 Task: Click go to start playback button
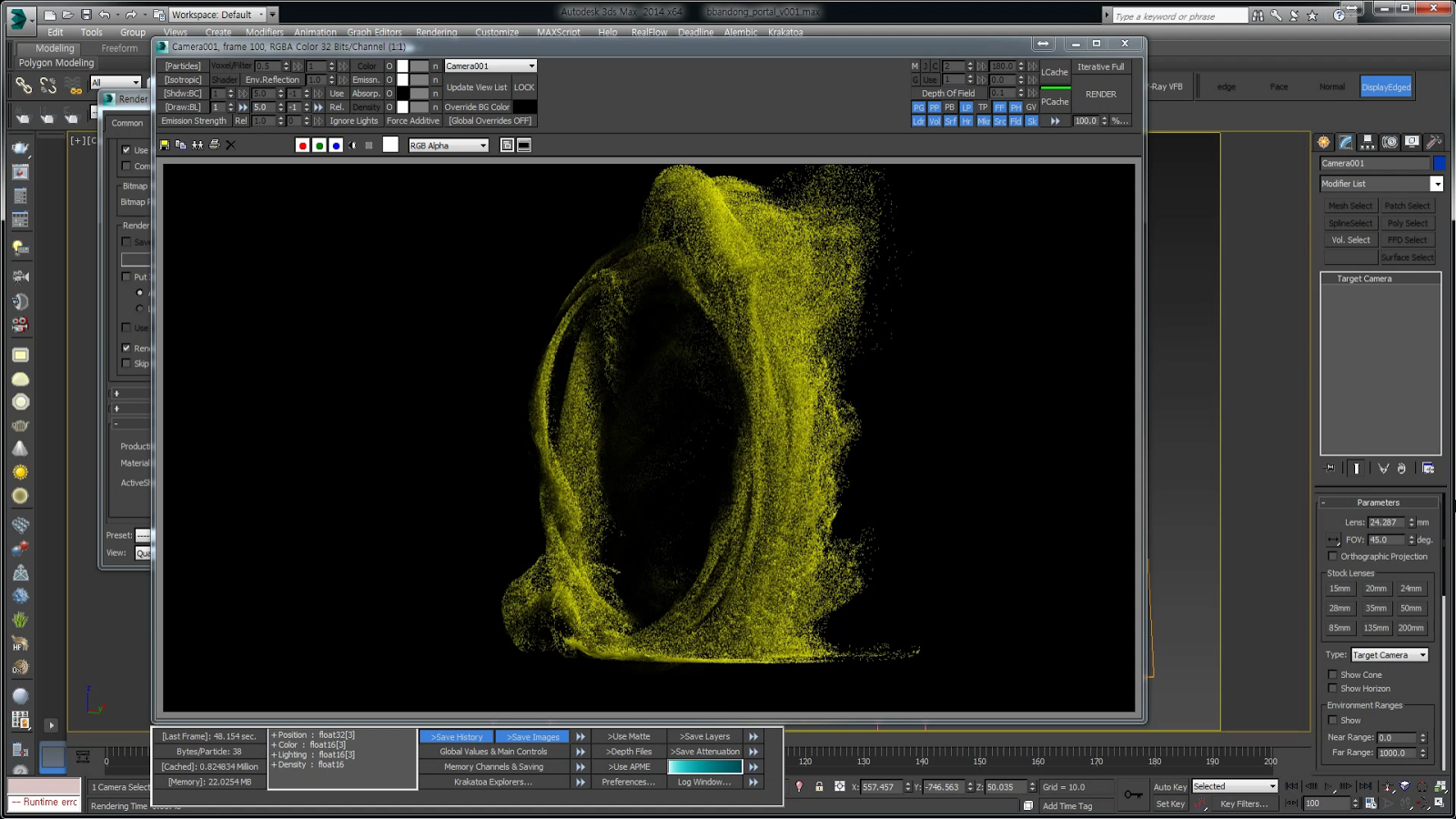[x=1291, y=786]
